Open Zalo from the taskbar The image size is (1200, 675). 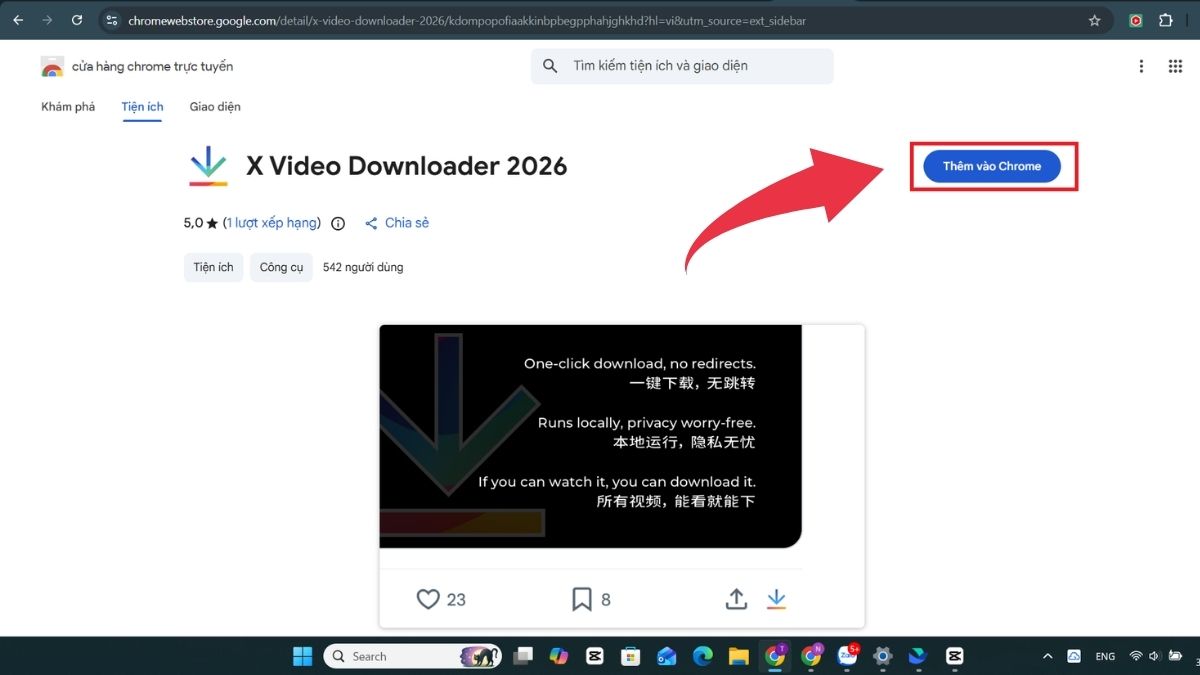848,656
